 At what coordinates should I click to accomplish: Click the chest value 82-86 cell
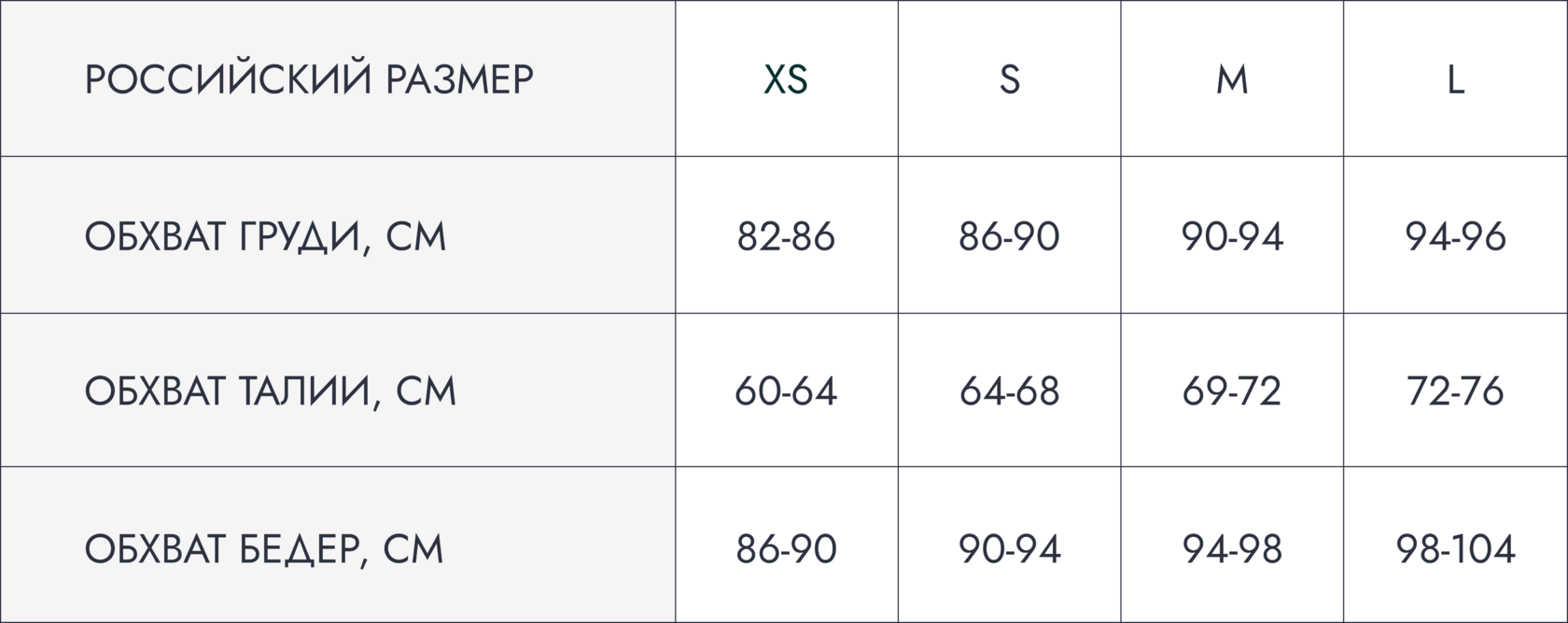pyautogui.click(x=786, y=237)
